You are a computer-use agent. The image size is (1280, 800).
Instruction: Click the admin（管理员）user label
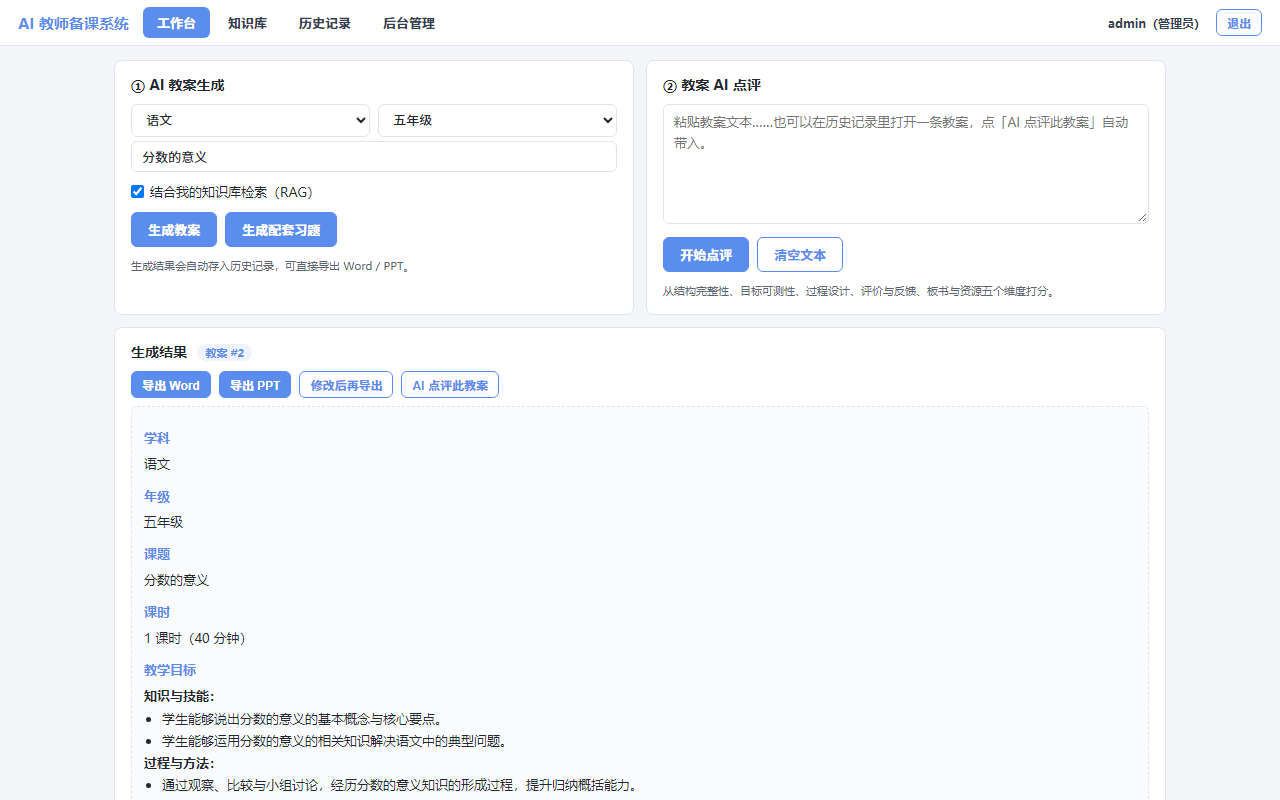[1153, 23]
